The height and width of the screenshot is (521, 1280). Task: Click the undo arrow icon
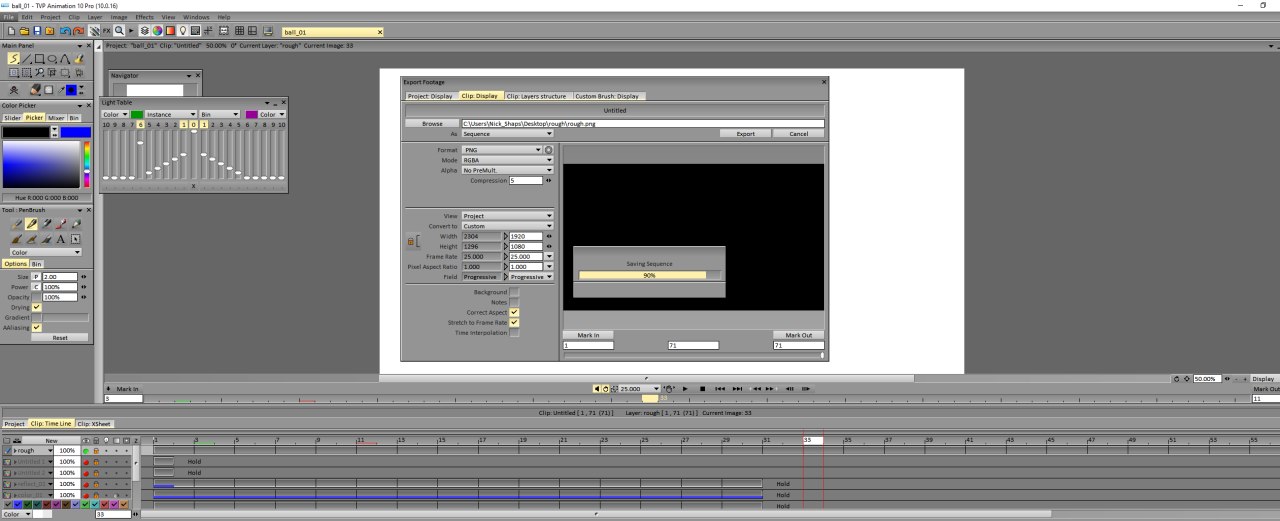point(65,31)
